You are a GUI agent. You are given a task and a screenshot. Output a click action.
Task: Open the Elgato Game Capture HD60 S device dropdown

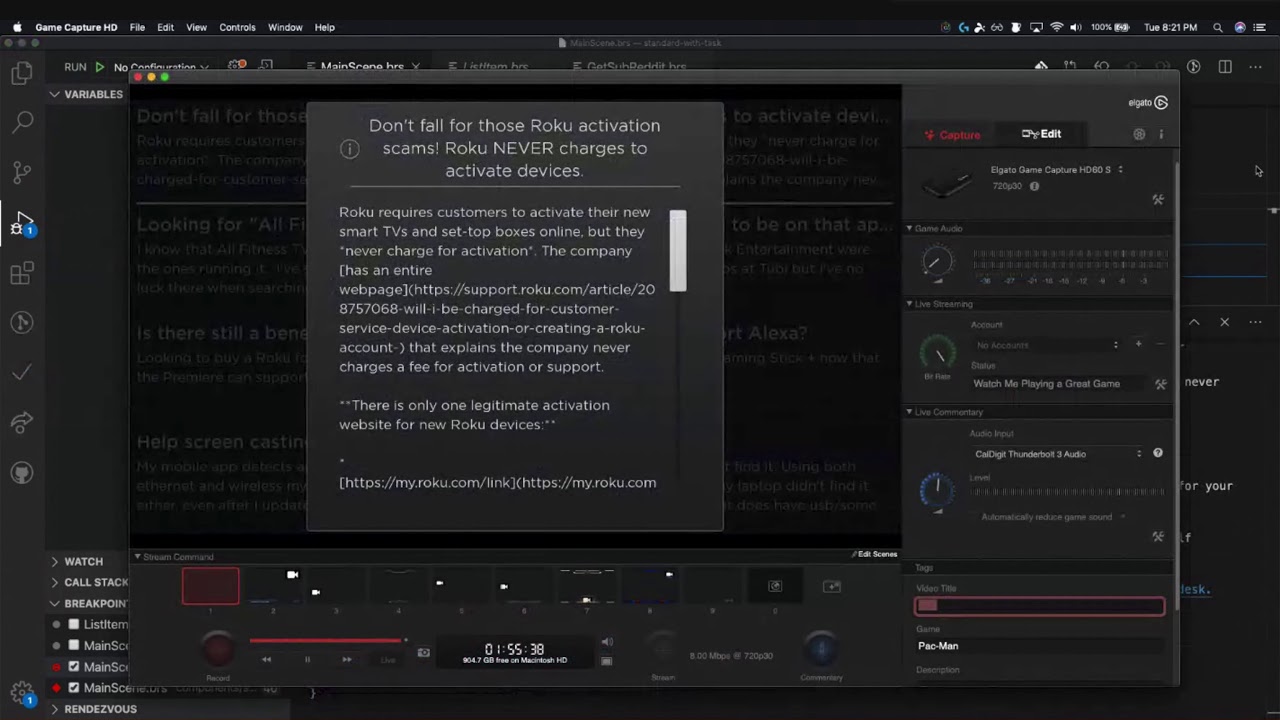click(1056, 170)
